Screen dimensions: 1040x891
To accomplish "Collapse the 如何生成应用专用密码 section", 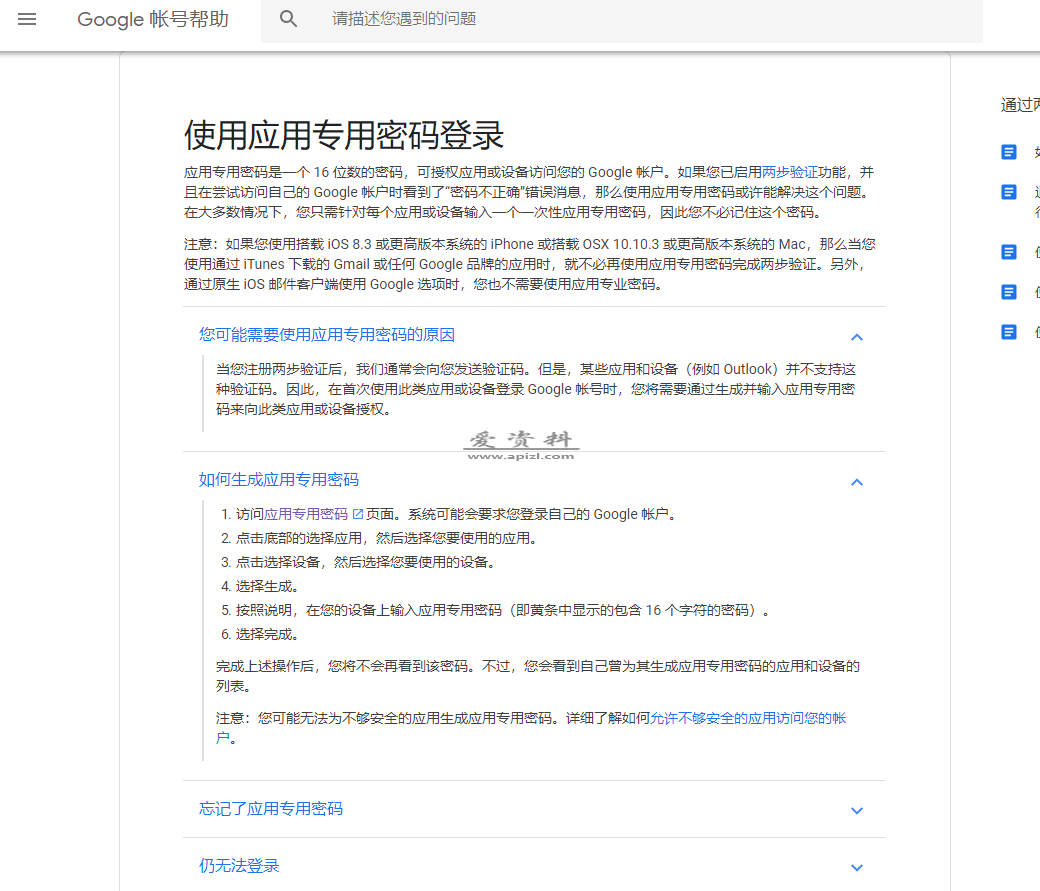I will [x=857, y=482].
